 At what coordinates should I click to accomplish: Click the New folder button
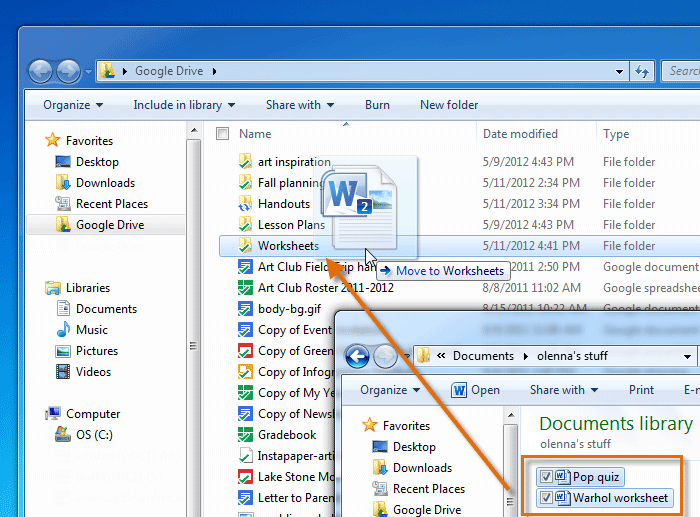tap(449, 105)
